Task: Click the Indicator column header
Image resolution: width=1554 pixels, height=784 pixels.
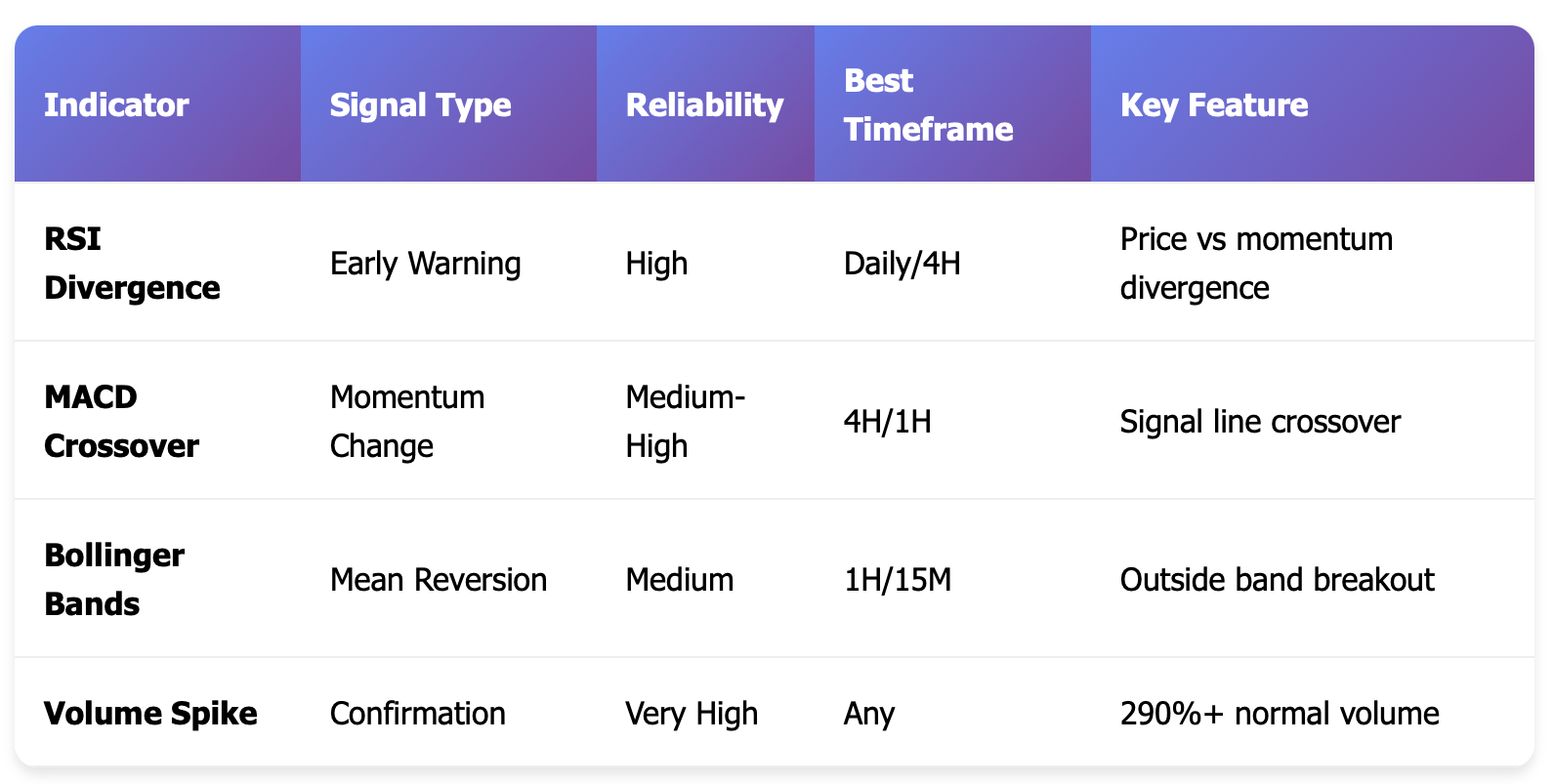Action: 157,104
